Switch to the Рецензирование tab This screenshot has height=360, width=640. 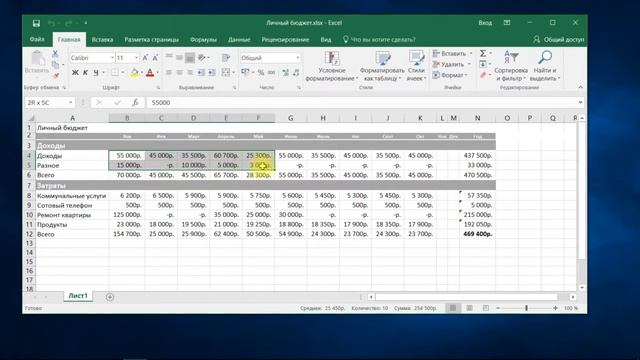pos(285,40)
